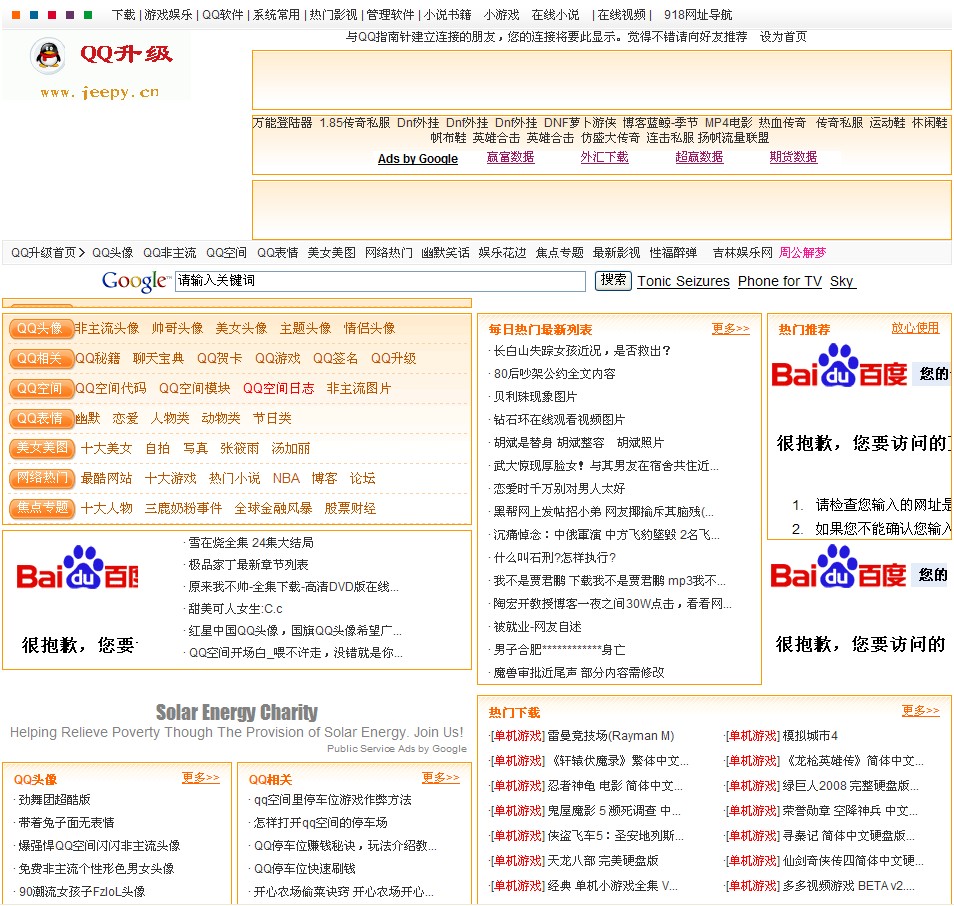Screen dimensions: 954x906
Task: Open the Solar Energy Charity ad
Action: 237,713
